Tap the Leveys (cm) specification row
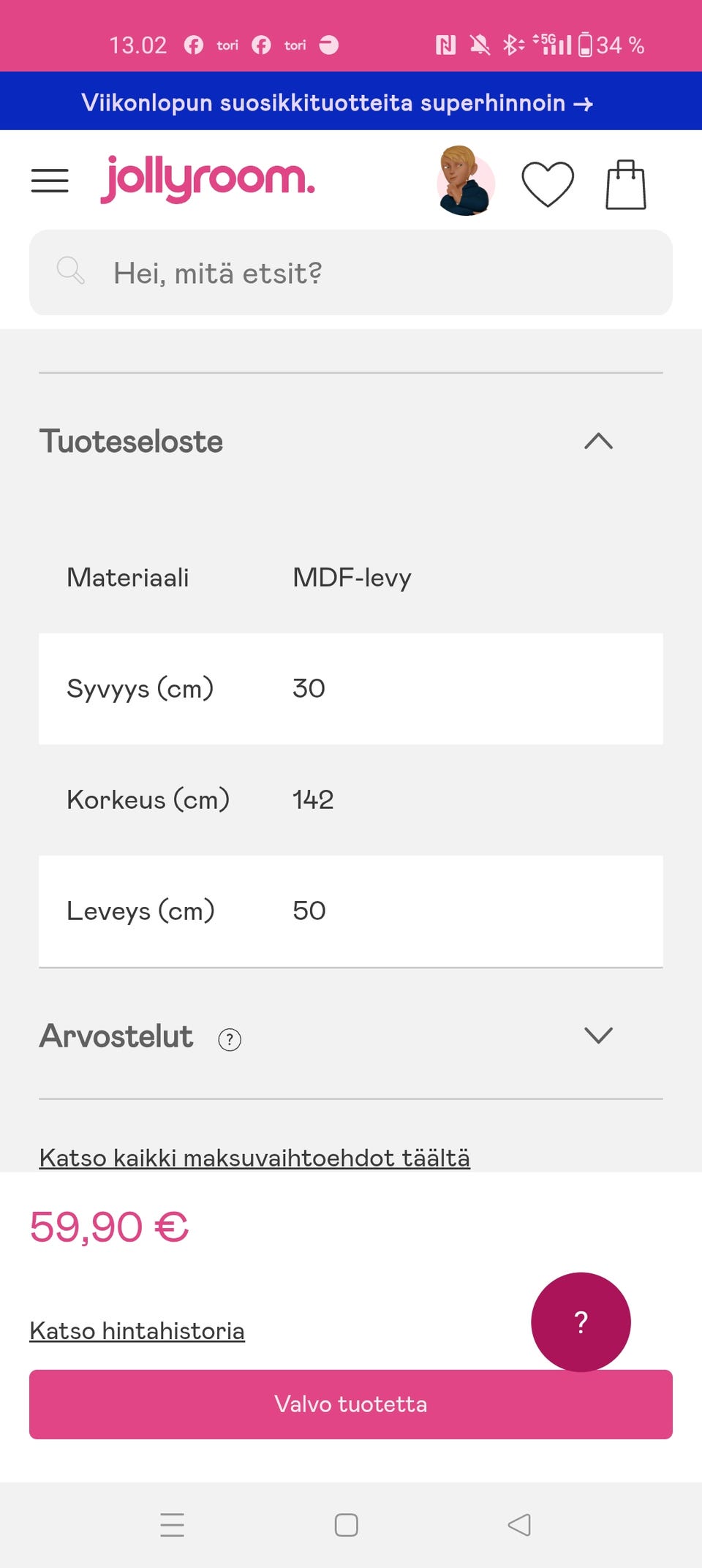Viewport: 702px width, 1568px height. coord(351,911)
